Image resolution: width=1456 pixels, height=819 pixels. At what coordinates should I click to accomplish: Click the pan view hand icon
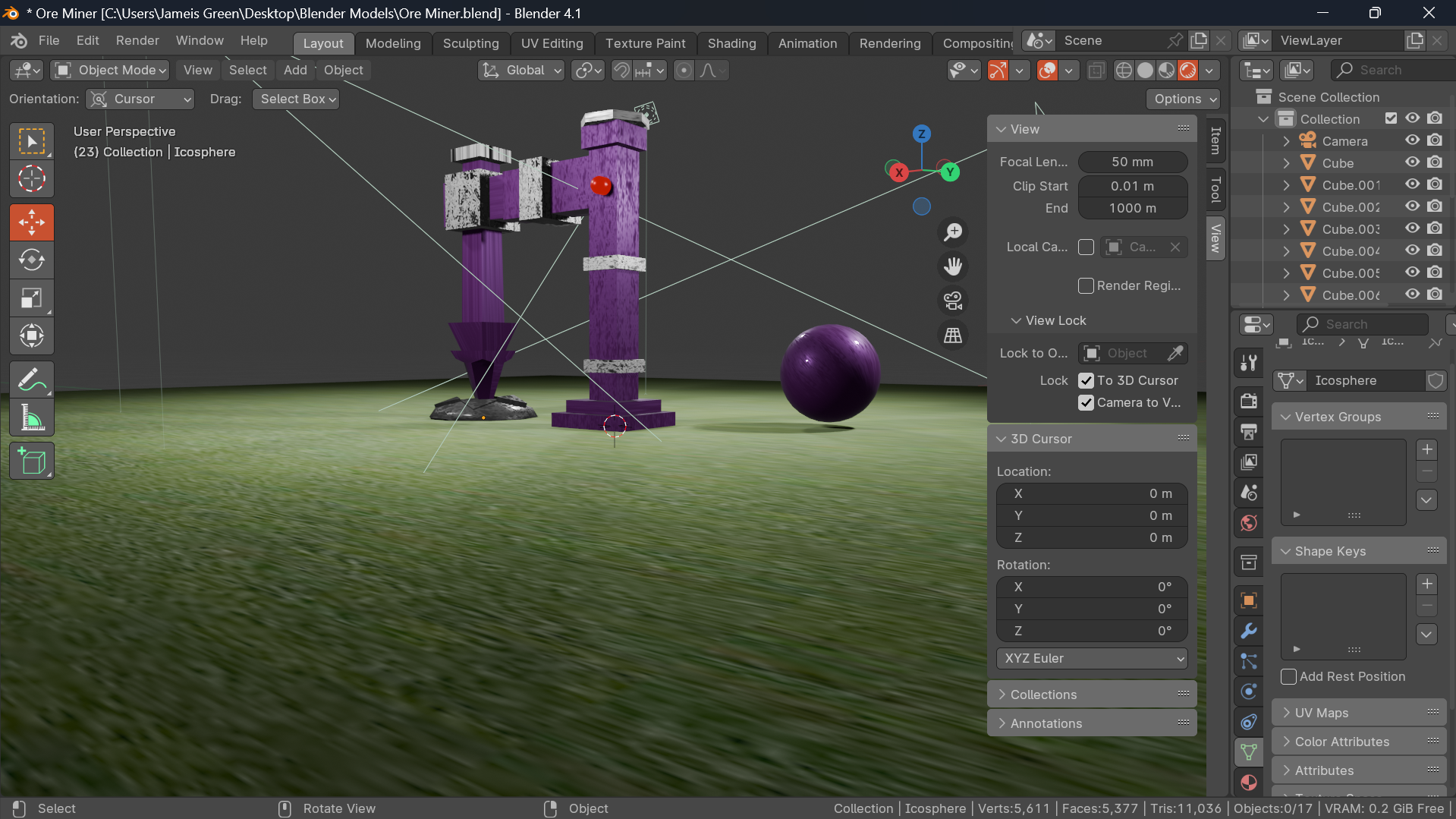953,266
